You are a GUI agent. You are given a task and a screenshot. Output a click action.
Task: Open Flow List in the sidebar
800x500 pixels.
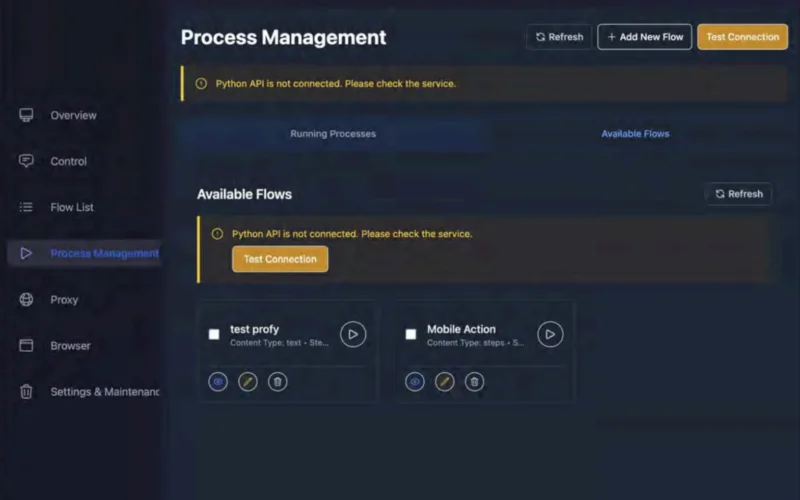pyautogui.click(x=85, y=207)
